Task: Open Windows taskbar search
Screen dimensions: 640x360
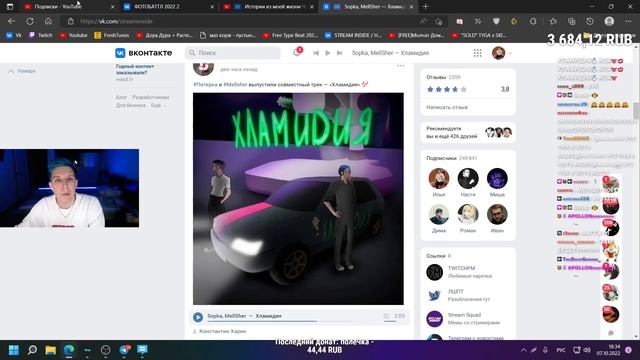Action: [x=32, y=350]
